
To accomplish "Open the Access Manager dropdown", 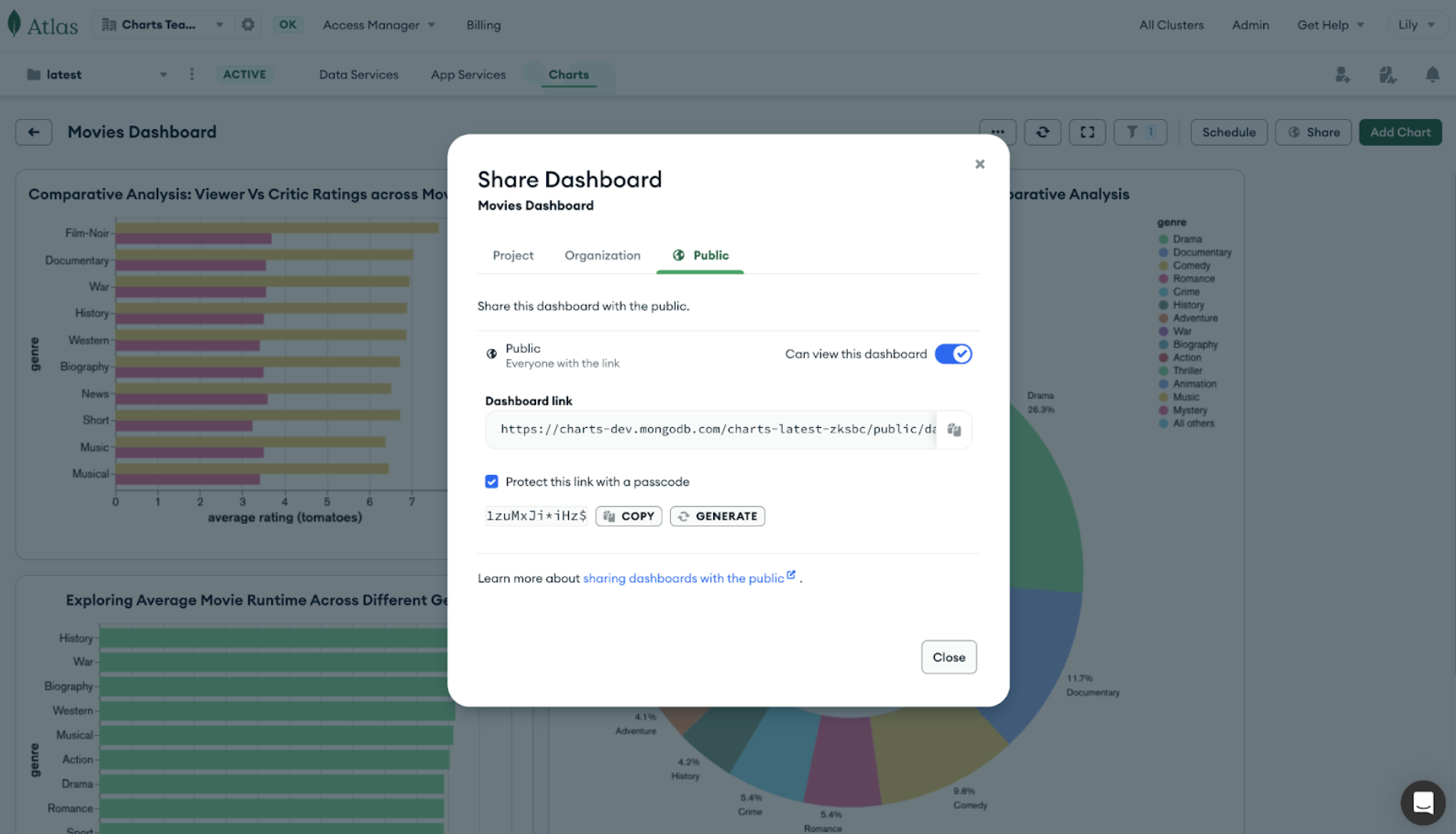I will click(x=378, y=24).
